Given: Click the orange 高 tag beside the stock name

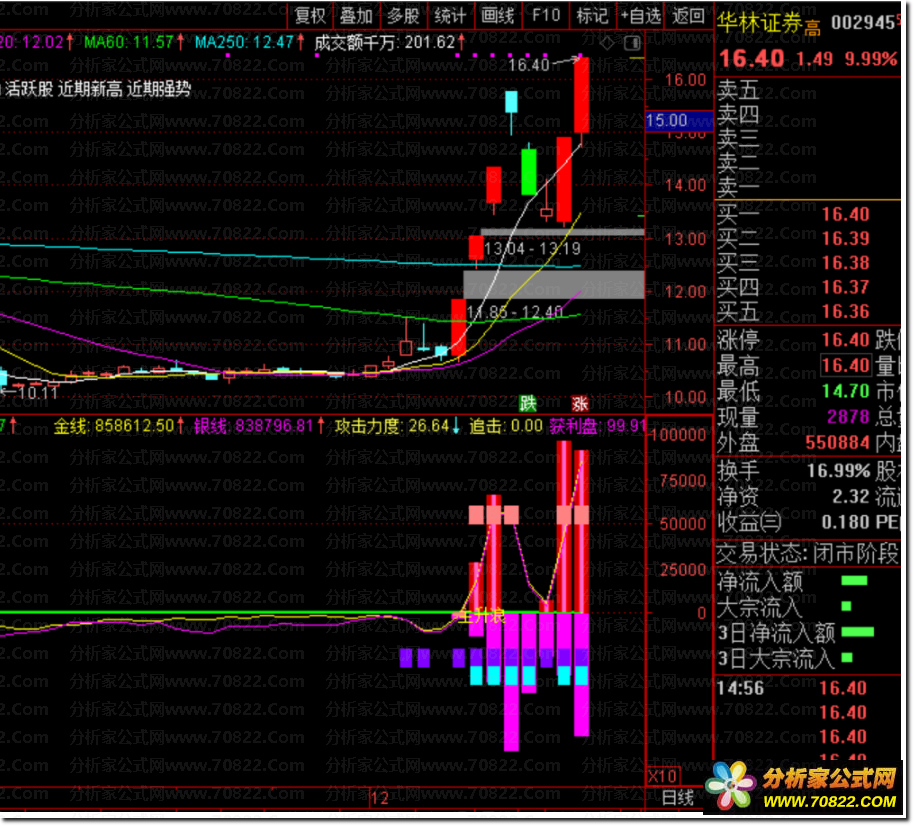Looking at the screenshot, I should coord(813,27).
